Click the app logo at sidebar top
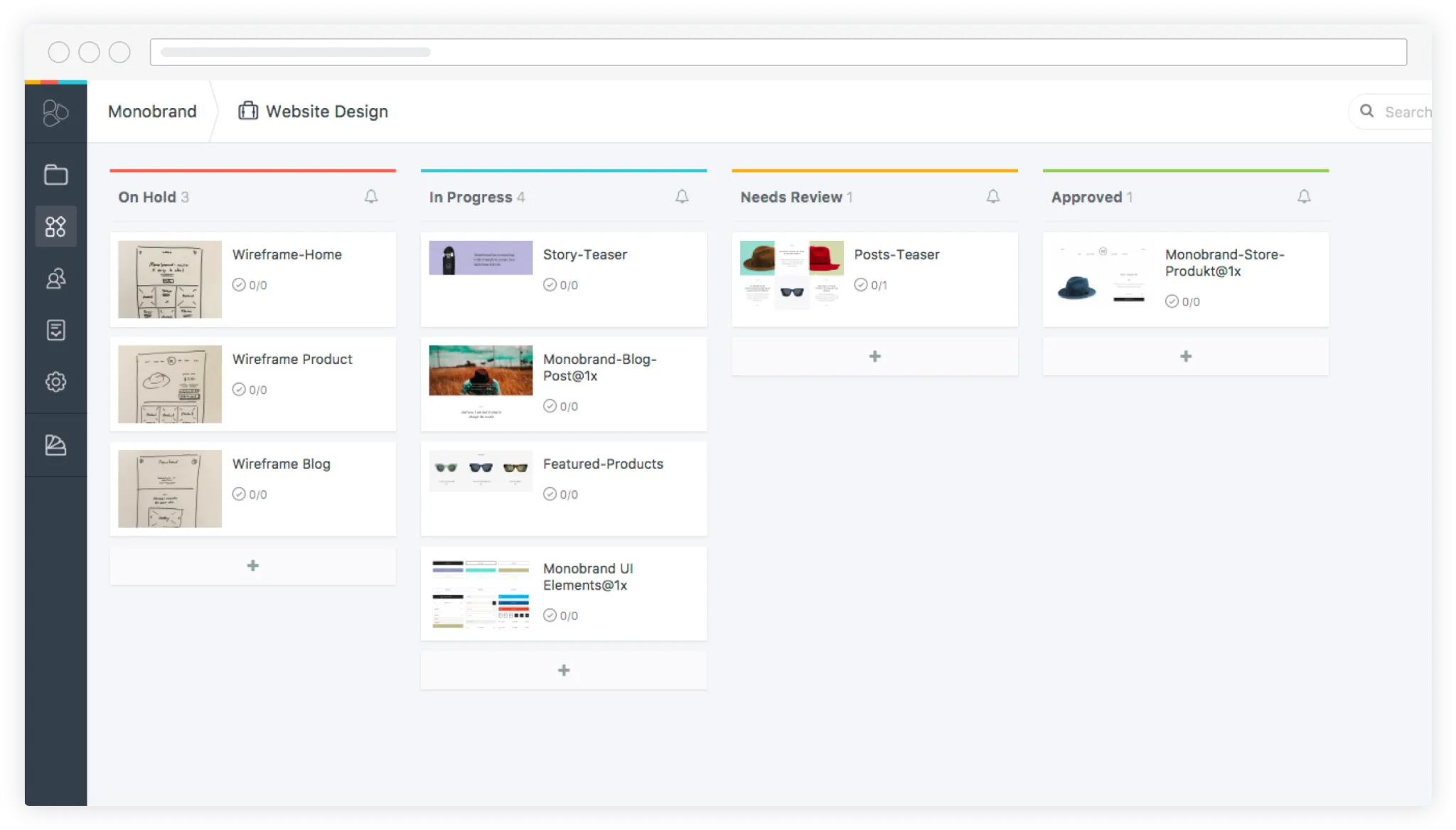Image resolution: width=1456 pixels, height=830 pixels. 55,112
